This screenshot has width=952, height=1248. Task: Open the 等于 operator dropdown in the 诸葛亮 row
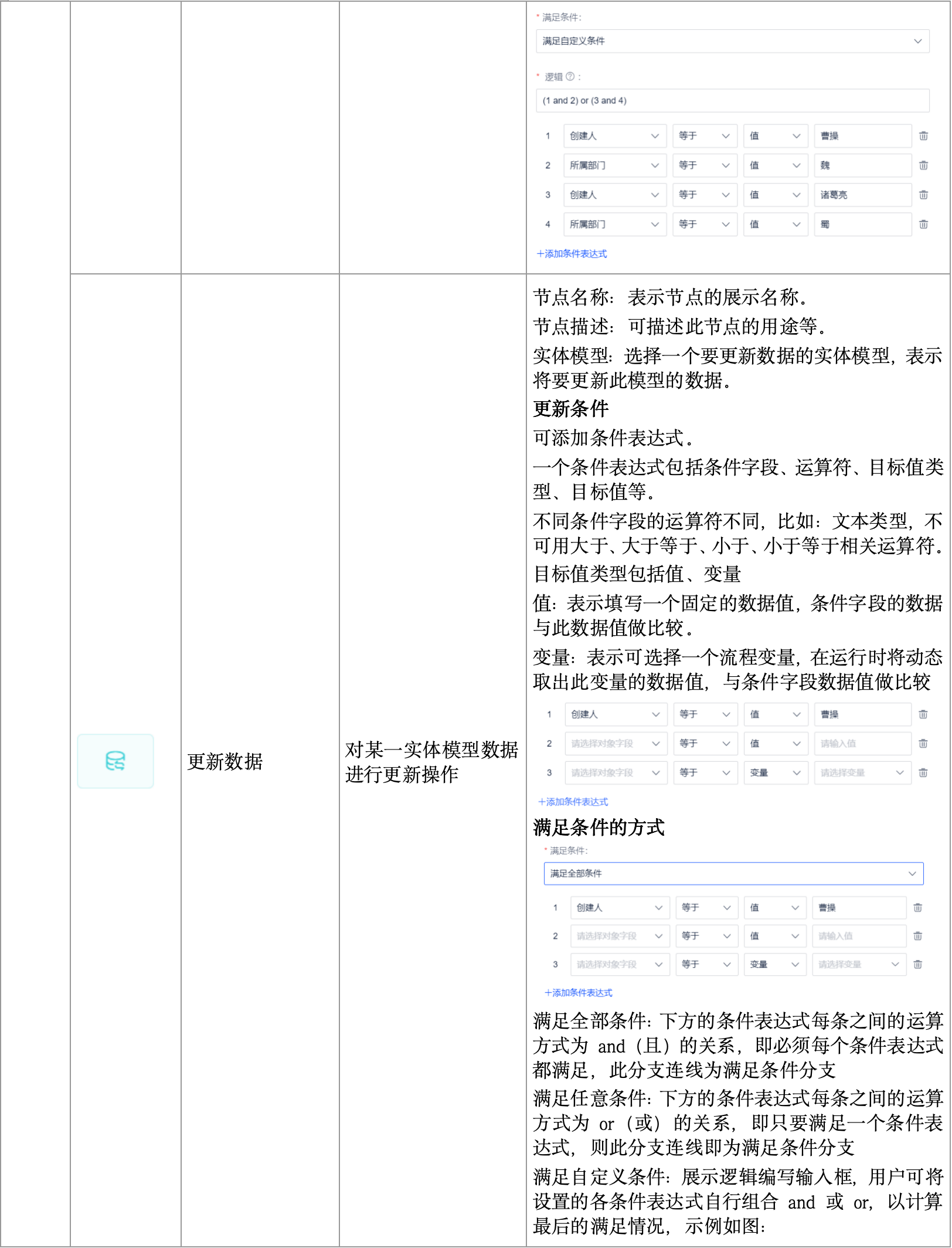[705, 195]
